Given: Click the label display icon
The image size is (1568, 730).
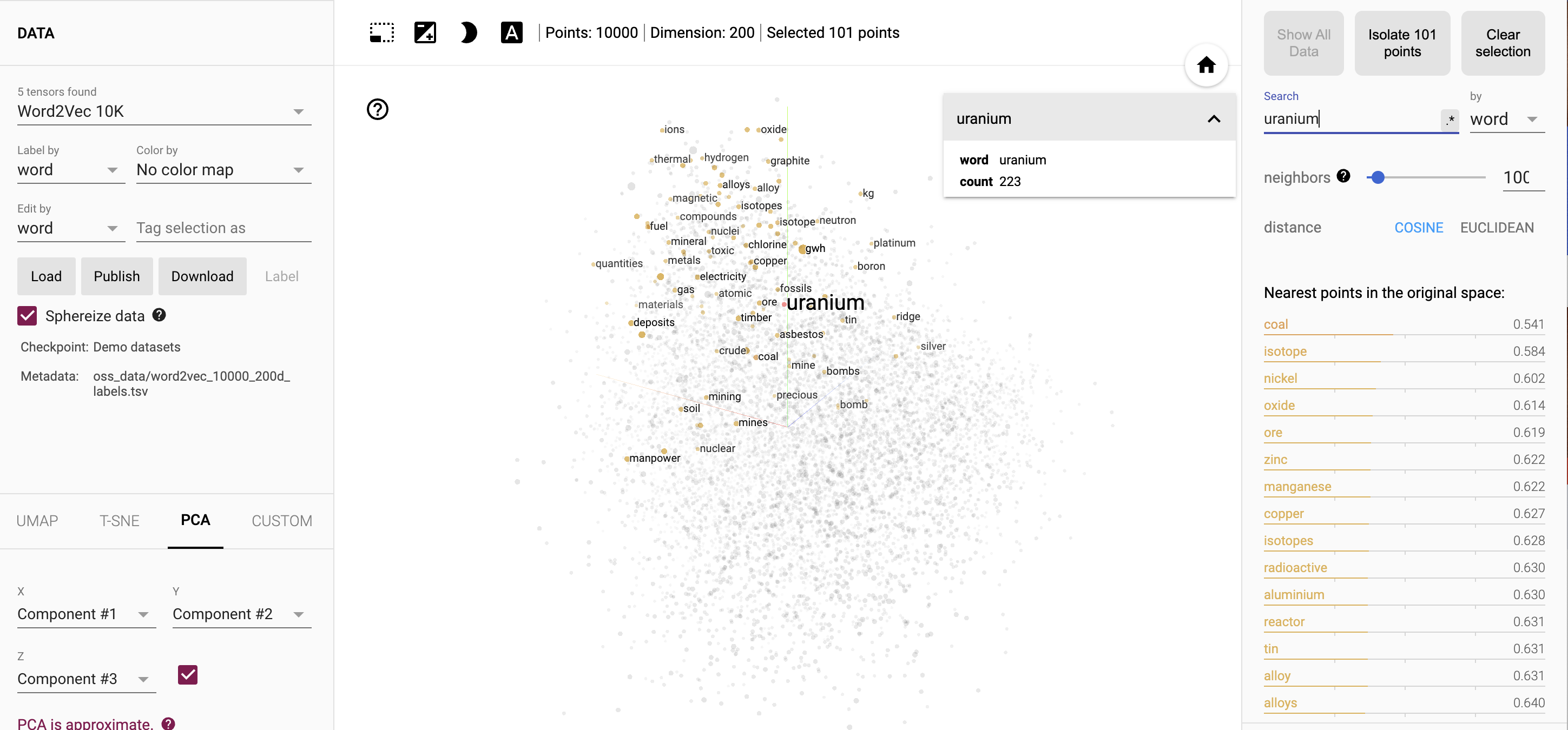Looking at the screenshot, I should (512, 32).
